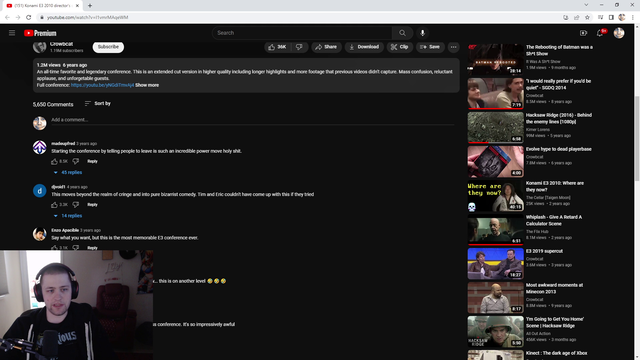This screenshot has width=640, height=360.
Task: Expand the 45 replies thread
Action: click(x=68, y=172)
